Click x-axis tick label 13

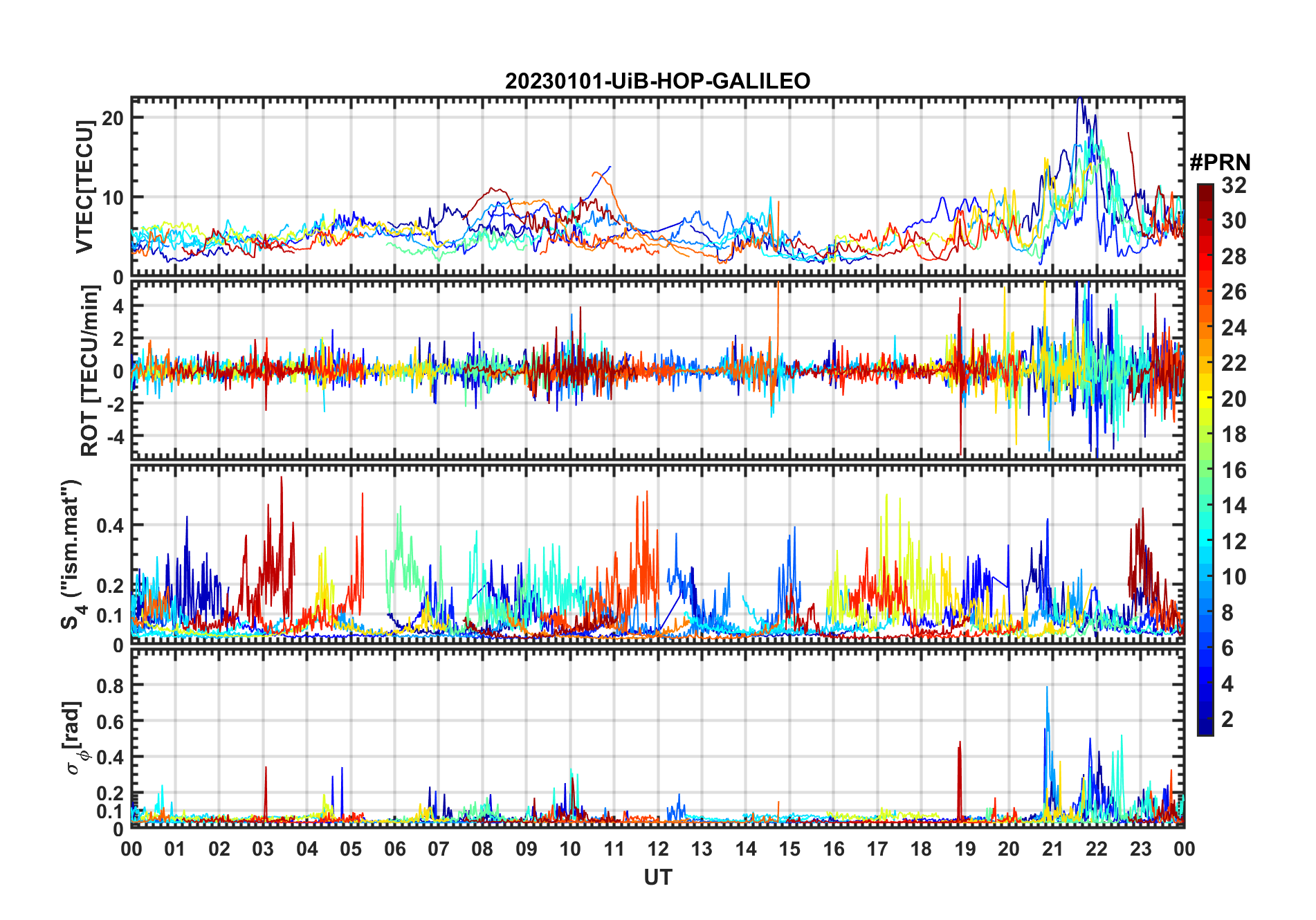click(x=702, y=849)
